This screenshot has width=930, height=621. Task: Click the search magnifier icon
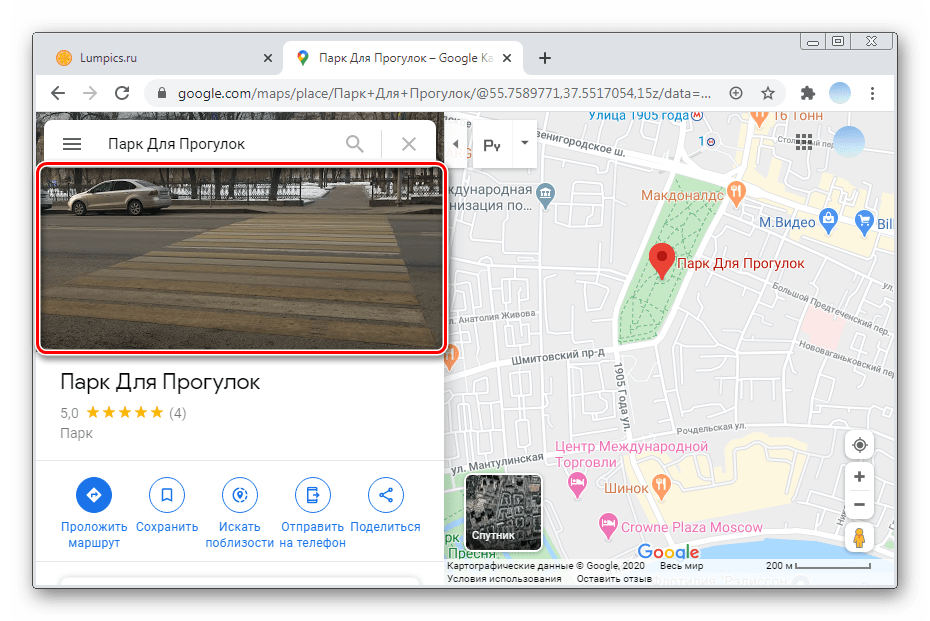point(355,144)
